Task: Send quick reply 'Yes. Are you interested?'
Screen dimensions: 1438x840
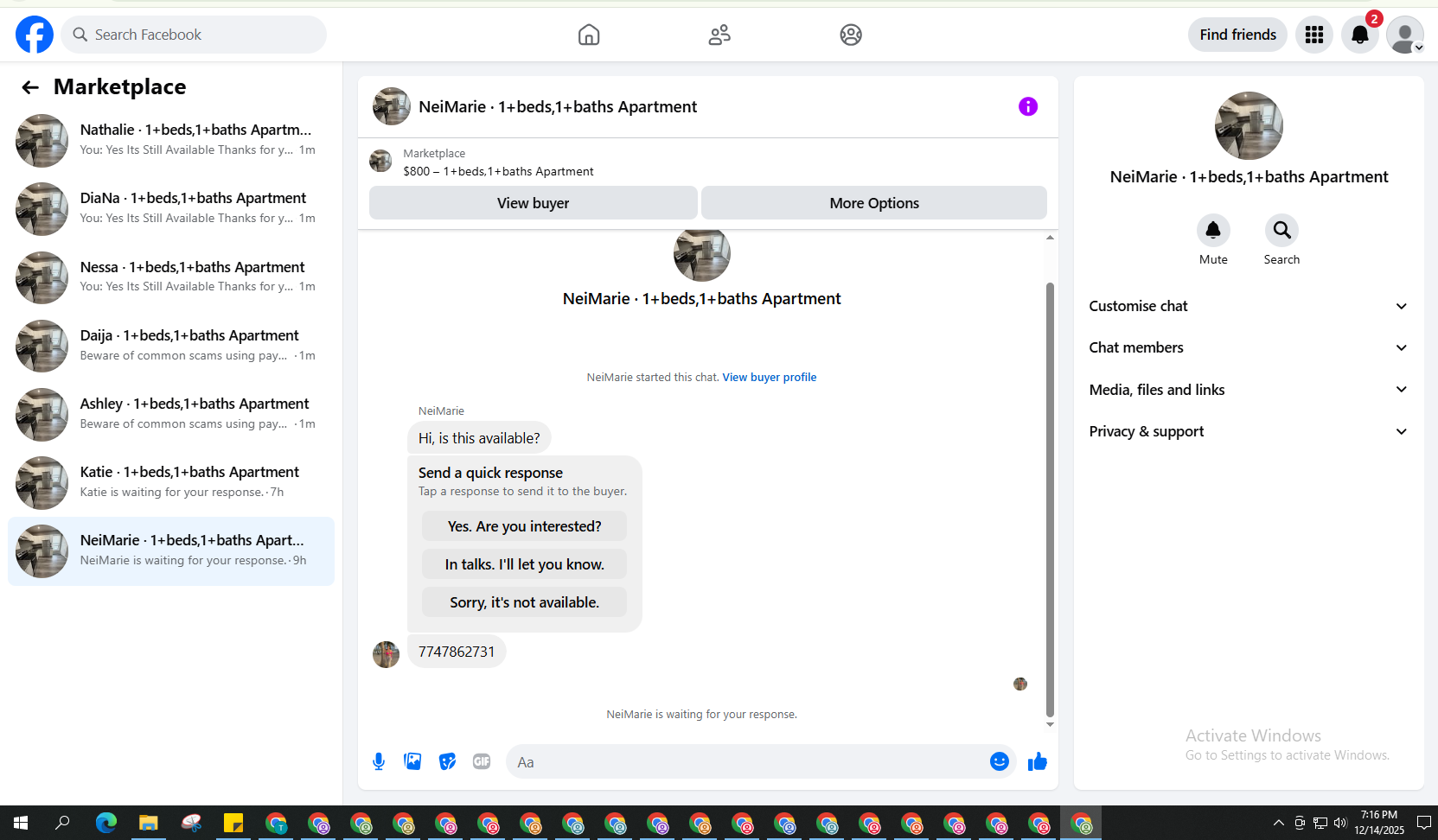Action: (x=524, y=526)
